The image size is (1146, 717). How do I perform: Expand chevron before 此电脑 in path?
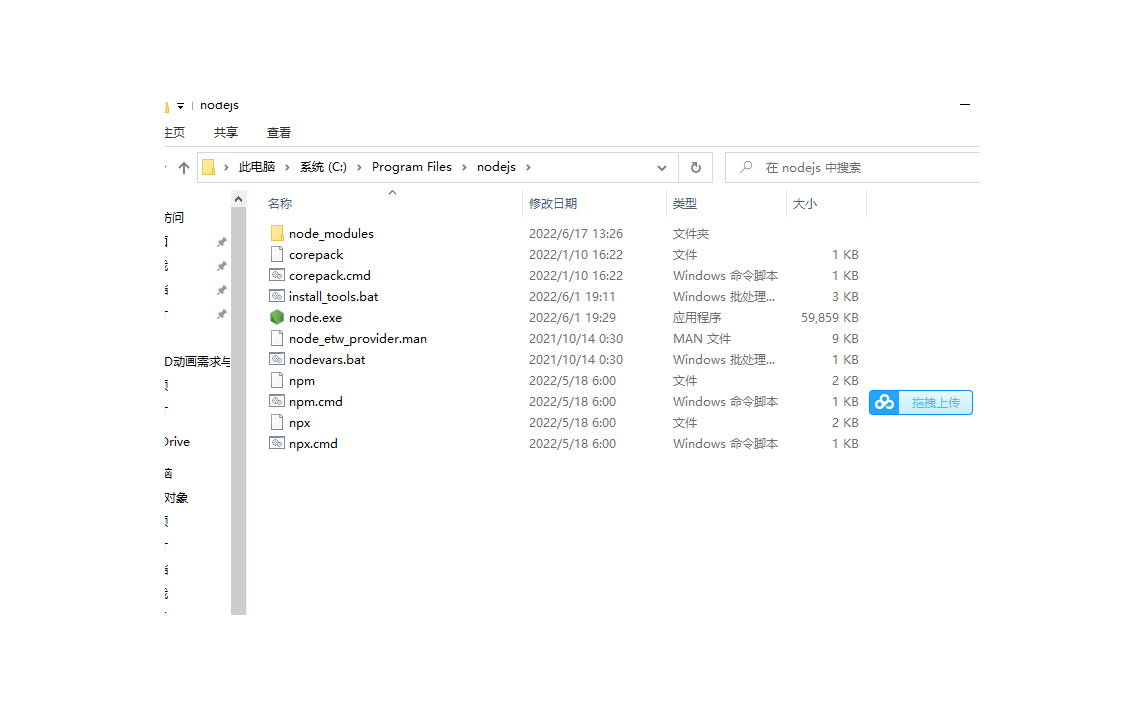pos(226,167)
